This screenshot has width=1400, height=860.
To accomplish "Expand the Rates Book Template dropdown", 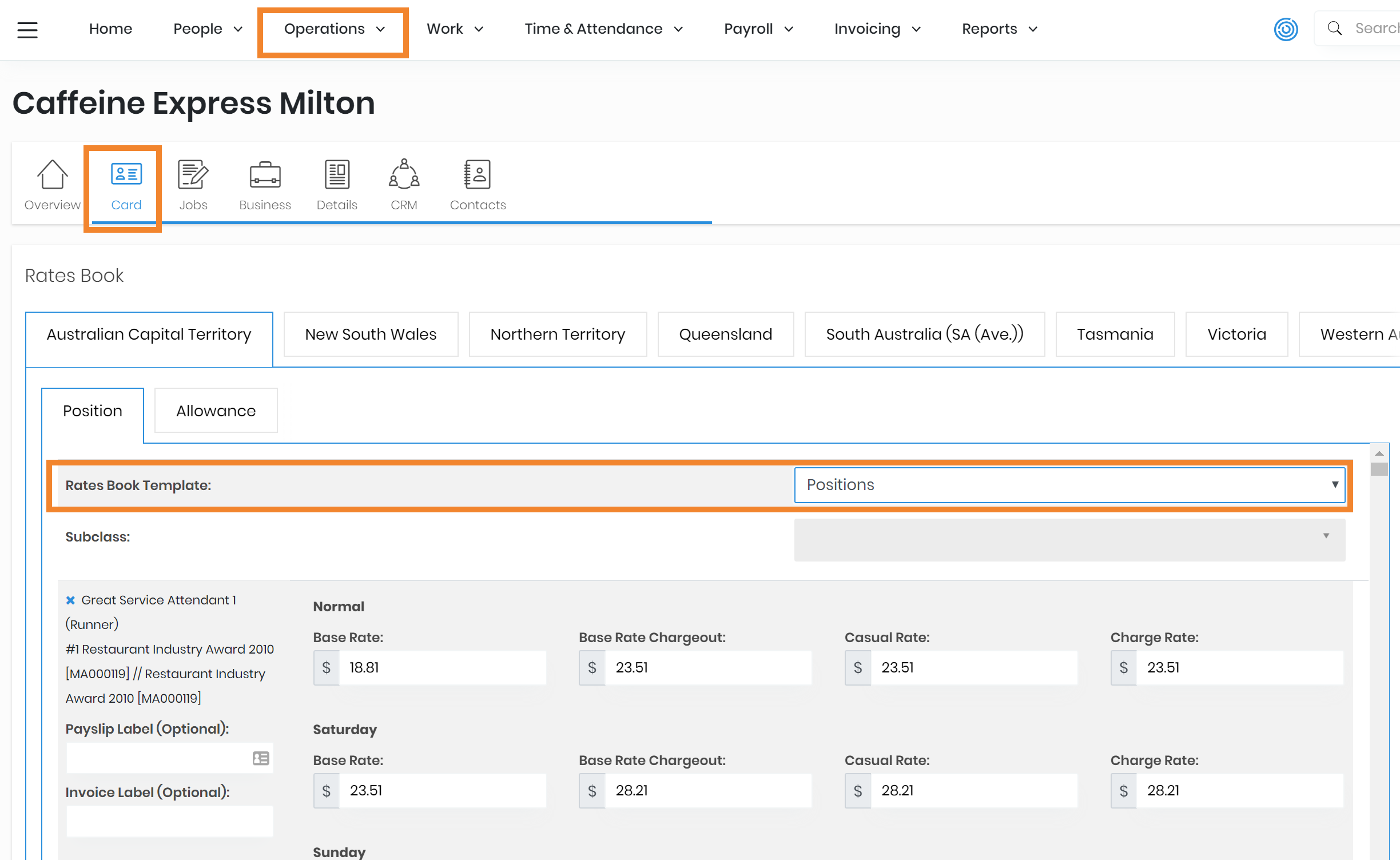I will click(x=1069, y=485).
